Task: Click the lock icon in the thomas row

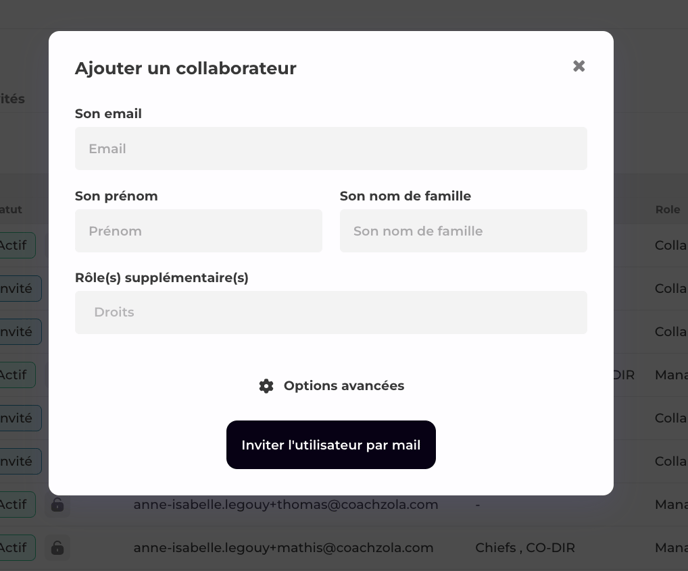Action: point(58,505)
